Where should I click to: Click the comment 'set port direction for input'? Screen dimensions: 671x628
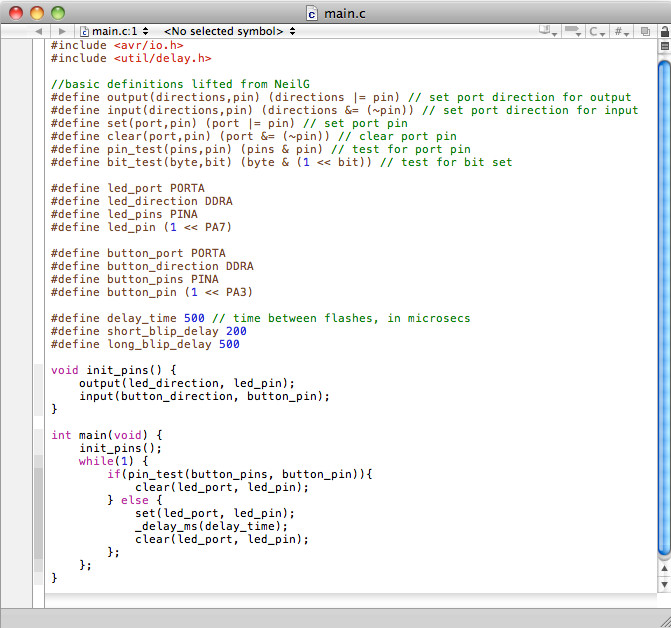tap(531, 110)
